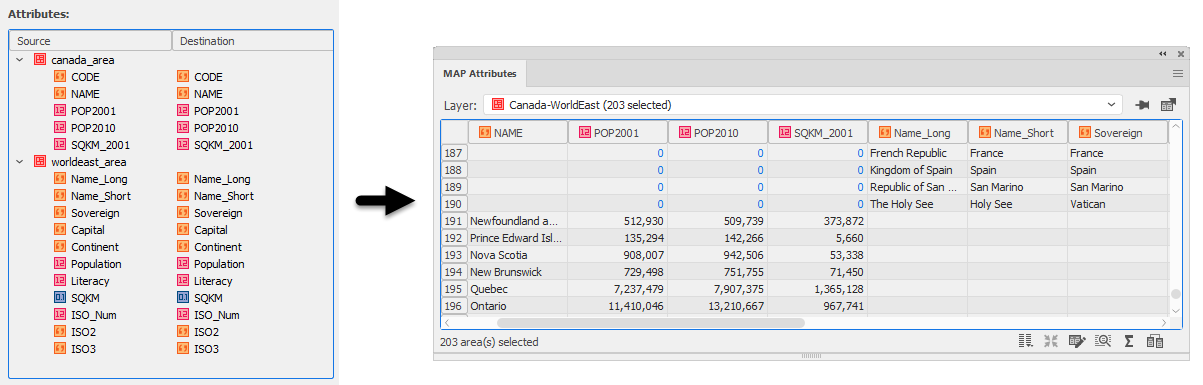Click the worldeast_area layer icon in the tree
Image resolution: width=1203 pixels, height=385 pixels.
pyautogui.click(x=40, y=161)
